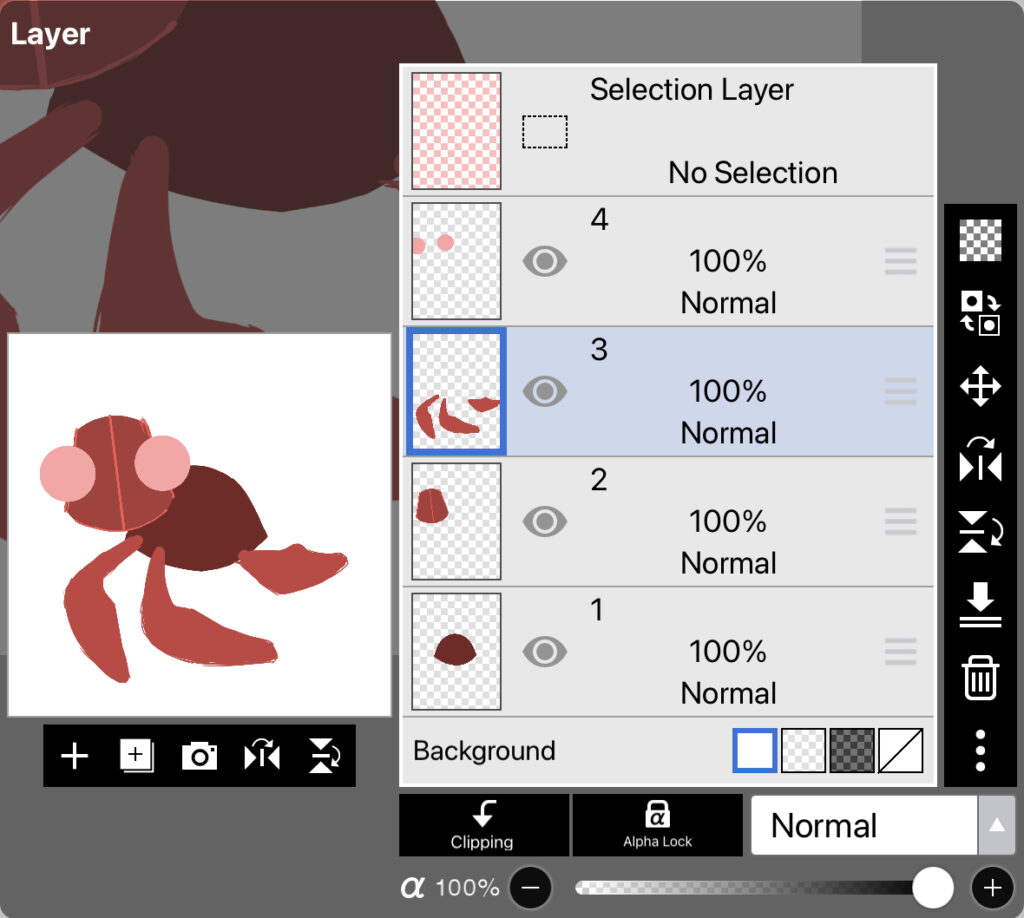1024x918 pixels.
Task: Hide layer 4 using eye icon
Action: tap(545, 262)
